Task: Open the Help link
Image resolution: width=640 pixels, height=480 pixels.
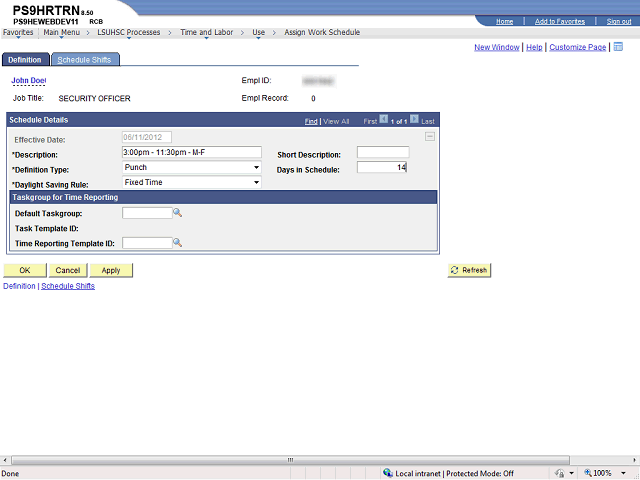Action: pyautogui.click(x=534, y=47)
